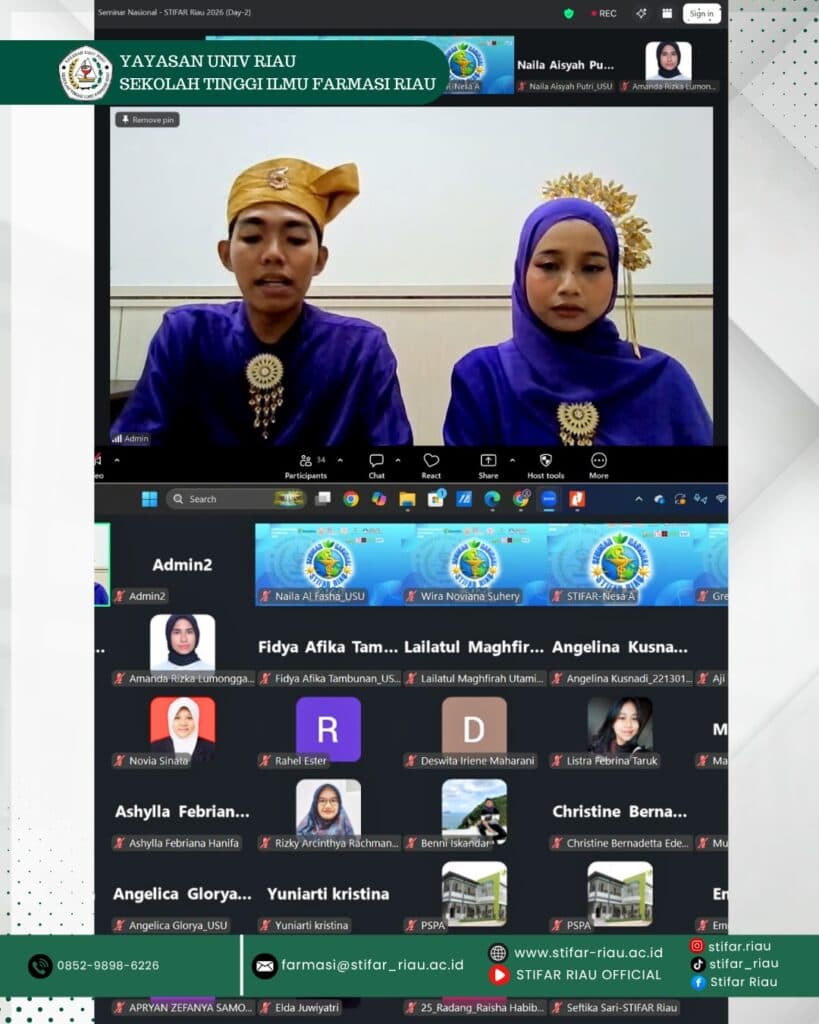819x1024 pixels.
Task: Expand the video options caret
Action: coord(117,460)
